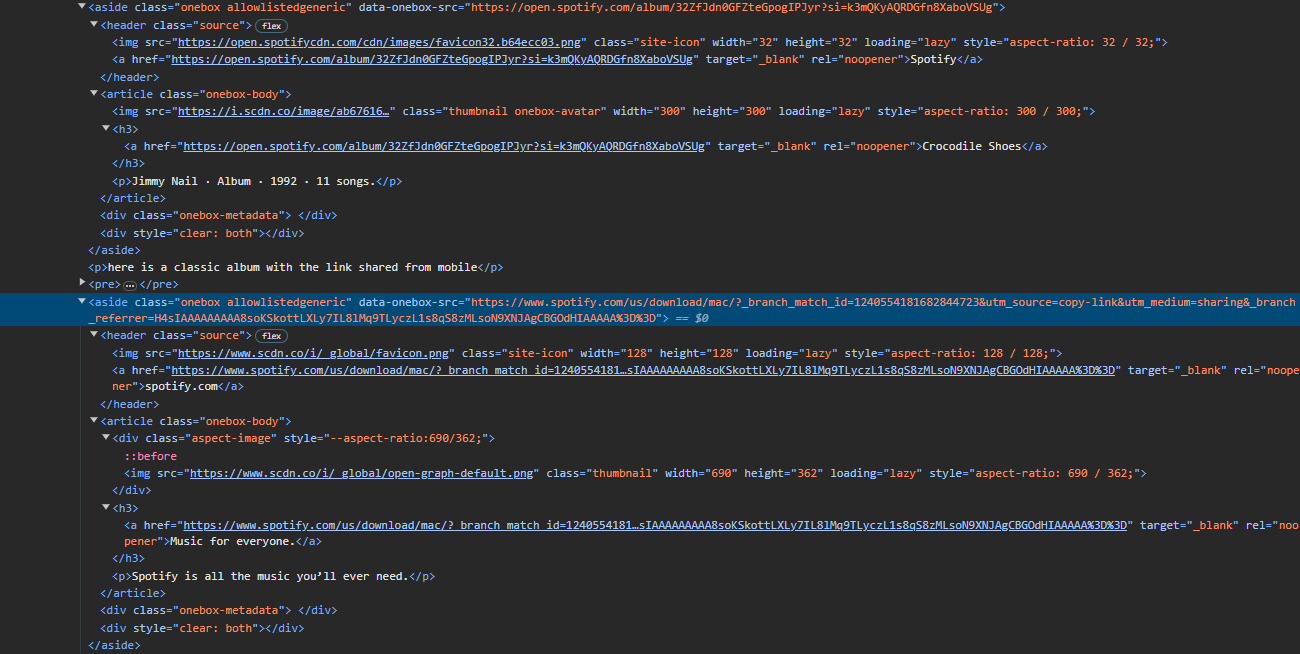Select the 'here is a classic album' paragraph
This screenshot has width=1300, height=654.
[x=295, y=267]
